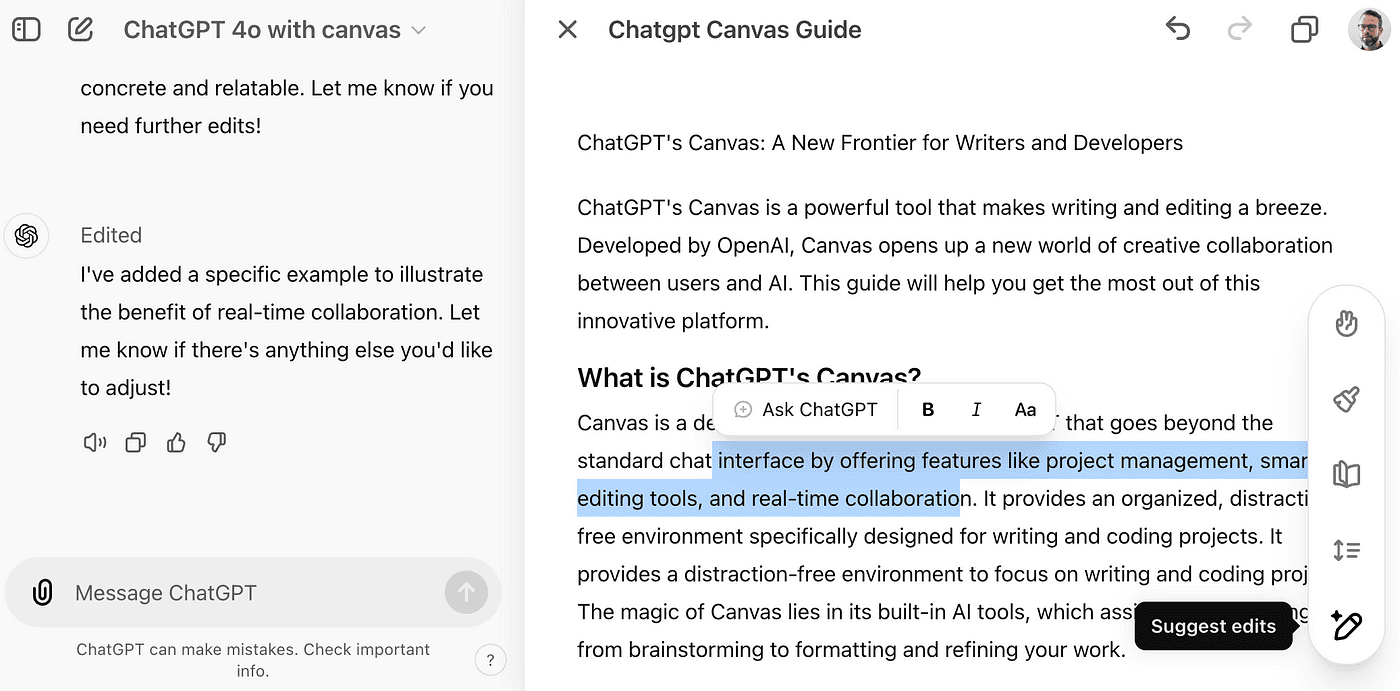Open the Add emojis tool in the canvas toolbar
The height and width of the screenshot is (691, 1400).
pyautogui.click(x=1346, y=323)
